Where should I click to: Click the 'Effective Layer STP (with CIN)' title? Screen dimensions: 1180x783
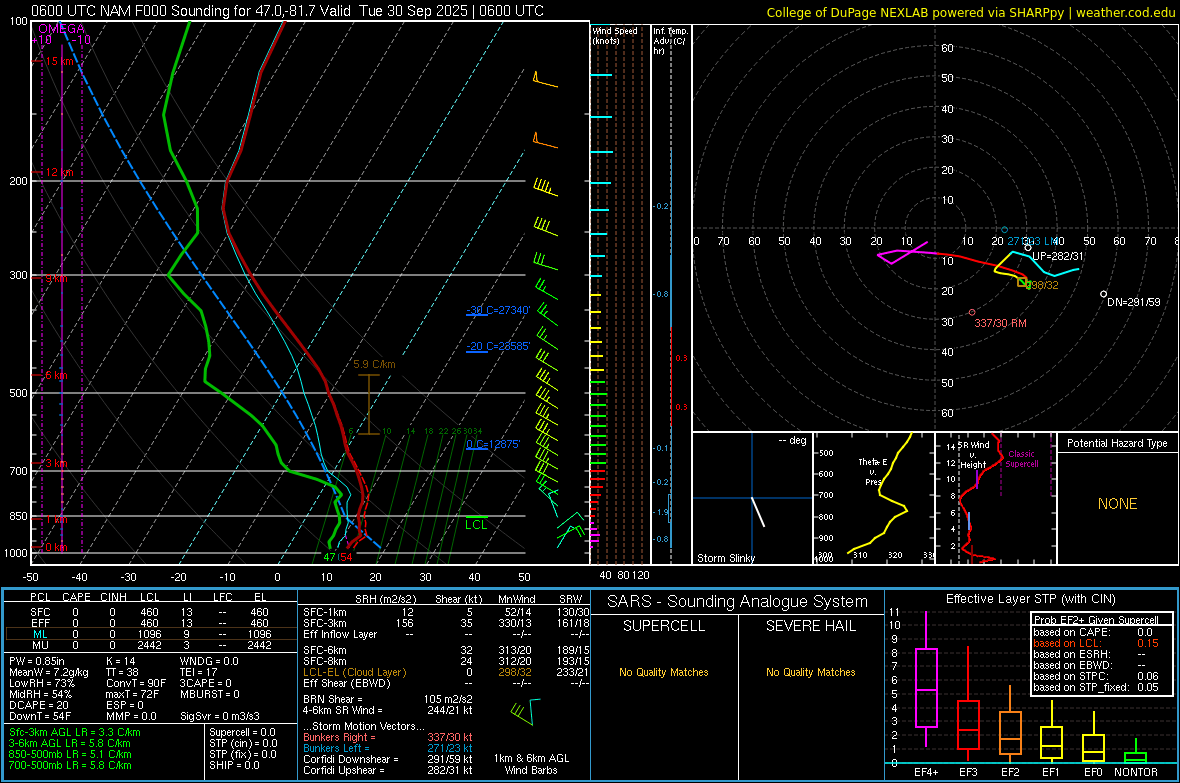pos(1030,599)
